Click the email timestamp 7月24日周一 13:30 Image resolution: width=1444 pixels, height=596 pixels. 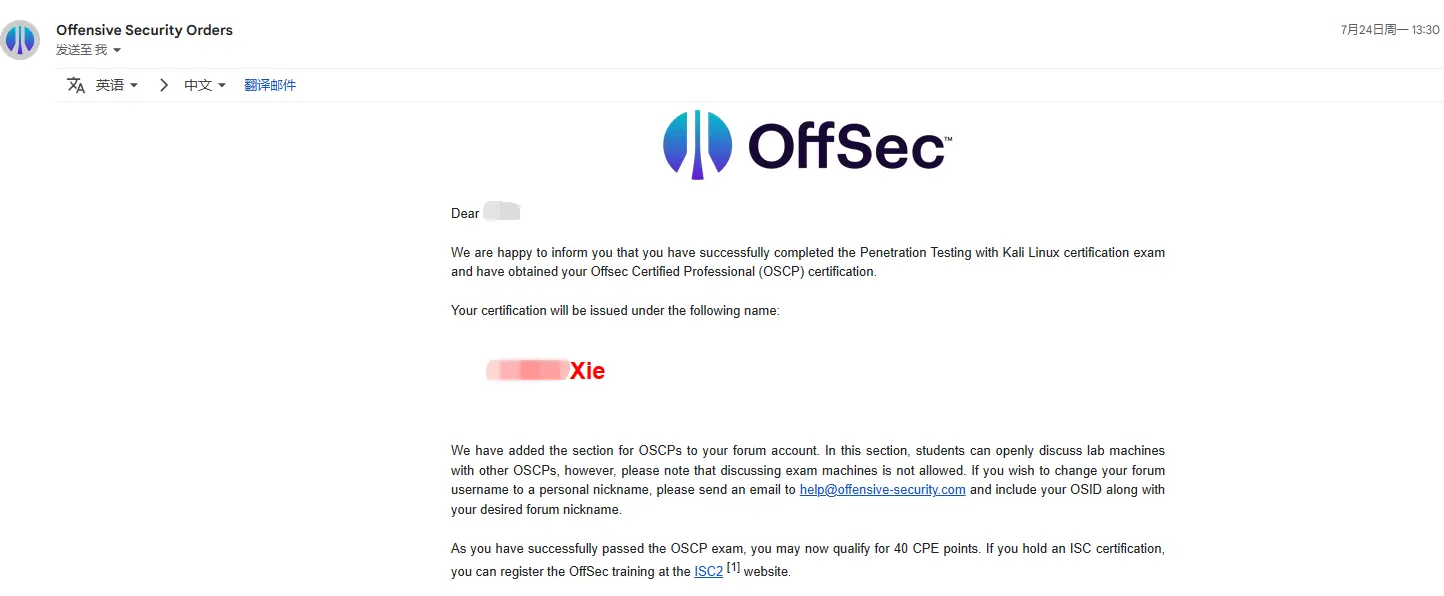pyautogui.click(x=1389, y=30)
